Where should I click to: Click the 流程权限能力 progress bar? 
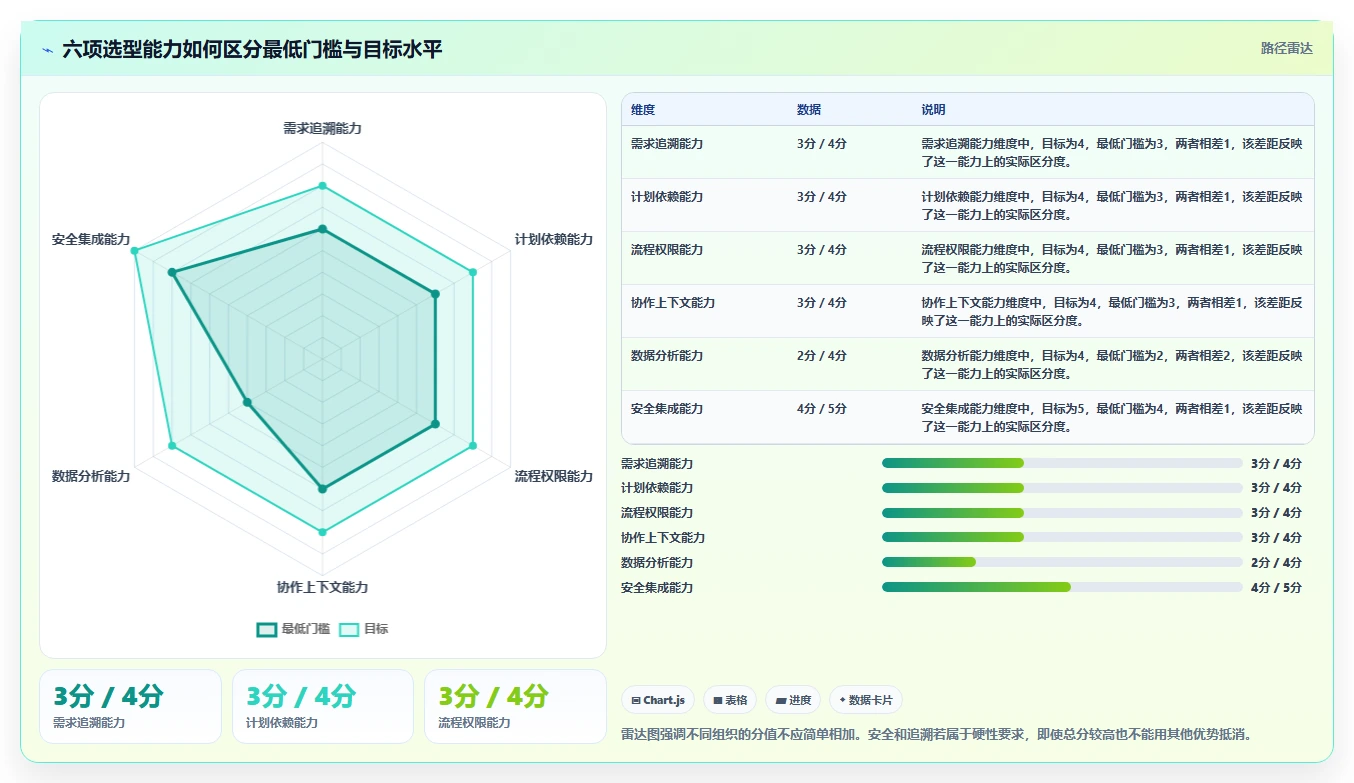click(x=1062, y=513)
